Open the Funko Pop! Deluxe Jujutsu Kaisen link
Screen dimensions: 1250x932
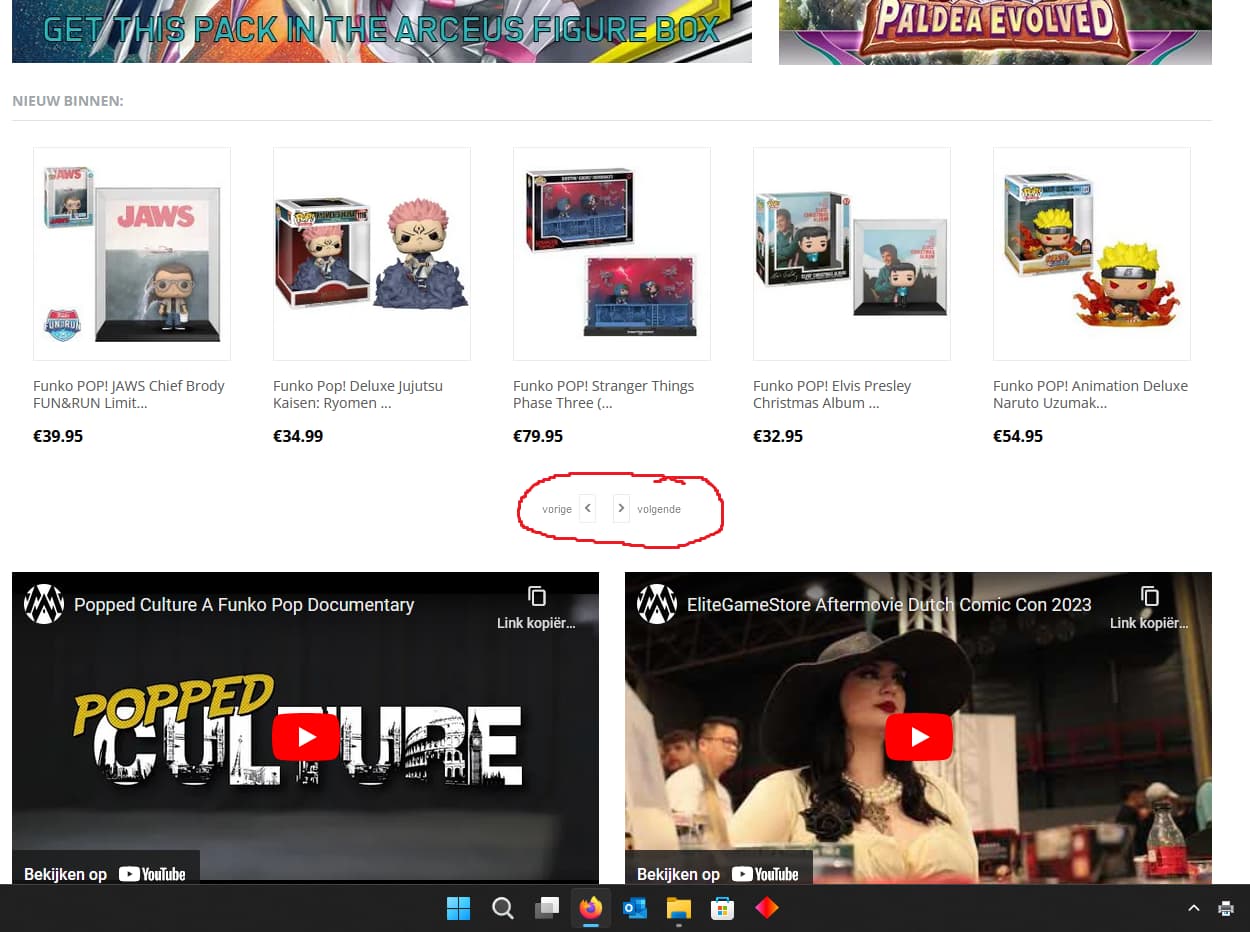click(x=358, y=394)
